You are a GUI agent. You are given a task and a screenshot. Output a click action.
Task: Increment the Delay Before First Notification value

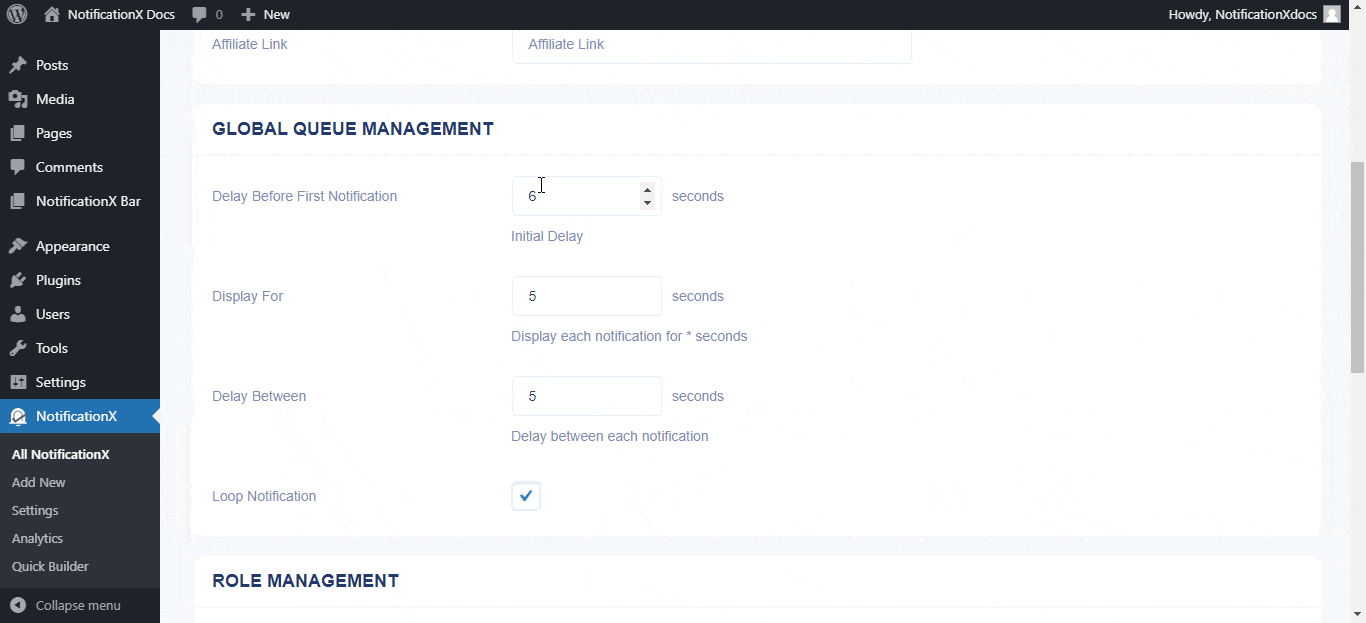click(x=648, y=188)
